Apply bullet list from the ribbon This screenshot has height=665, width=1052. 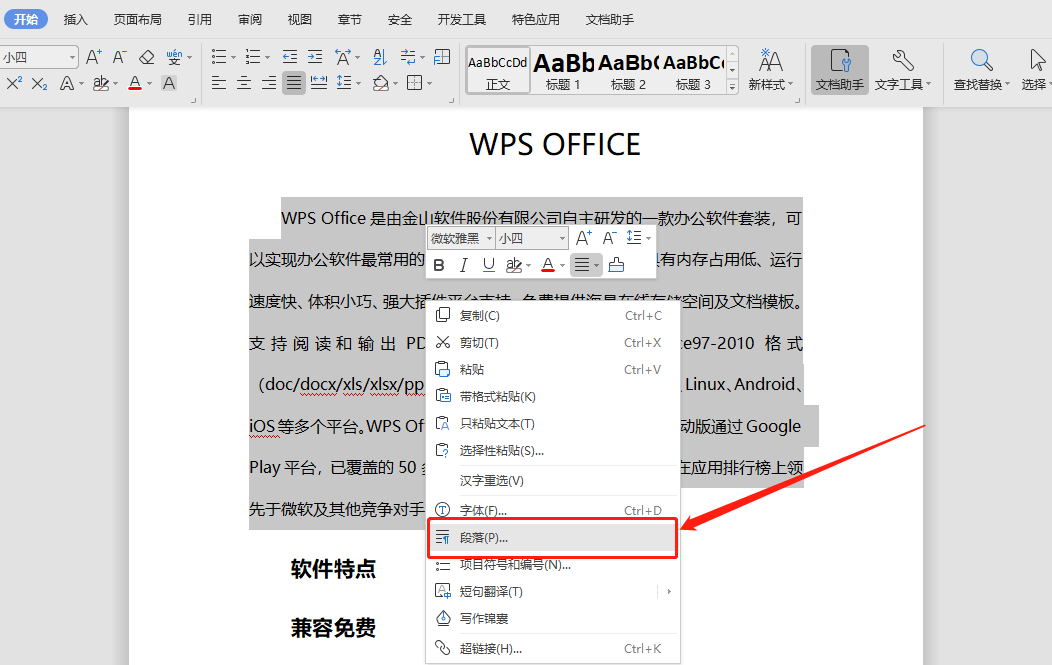[x=219, y=57]
